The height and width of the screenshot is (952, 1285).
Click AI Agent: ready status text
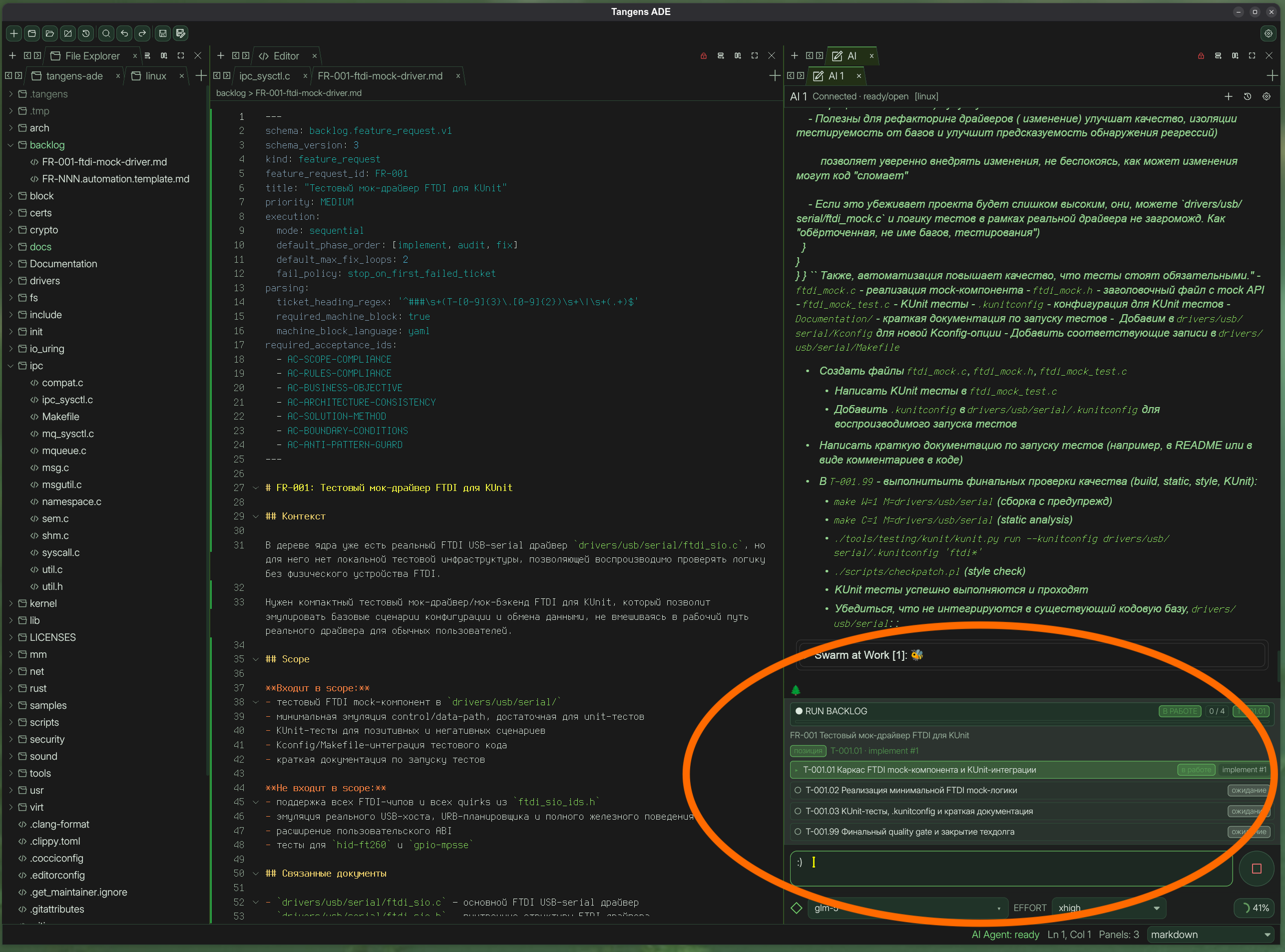[x=1005, y=935]
